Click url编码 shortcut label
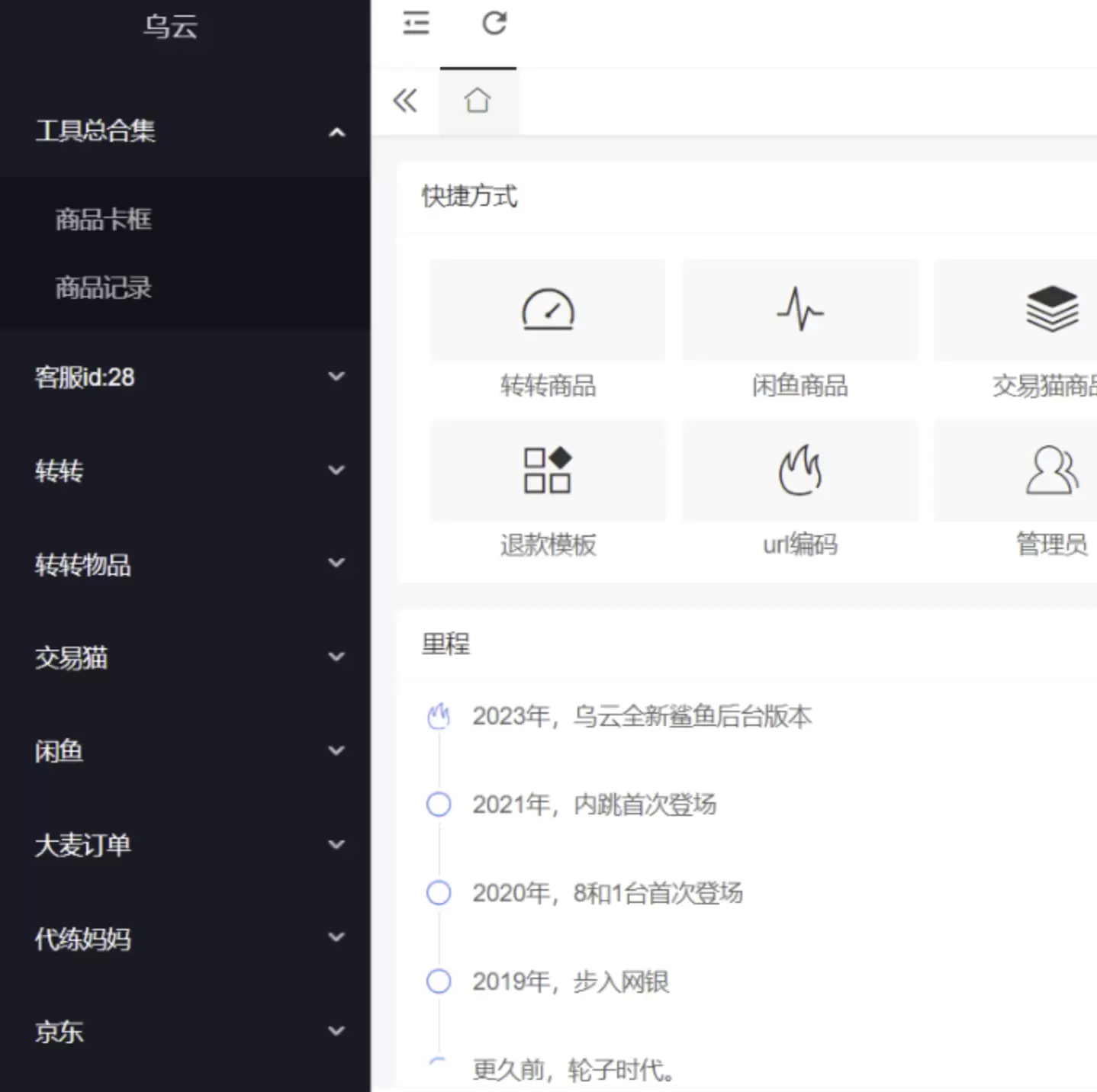1097x1092 pixels. click(x=800, y=544)
